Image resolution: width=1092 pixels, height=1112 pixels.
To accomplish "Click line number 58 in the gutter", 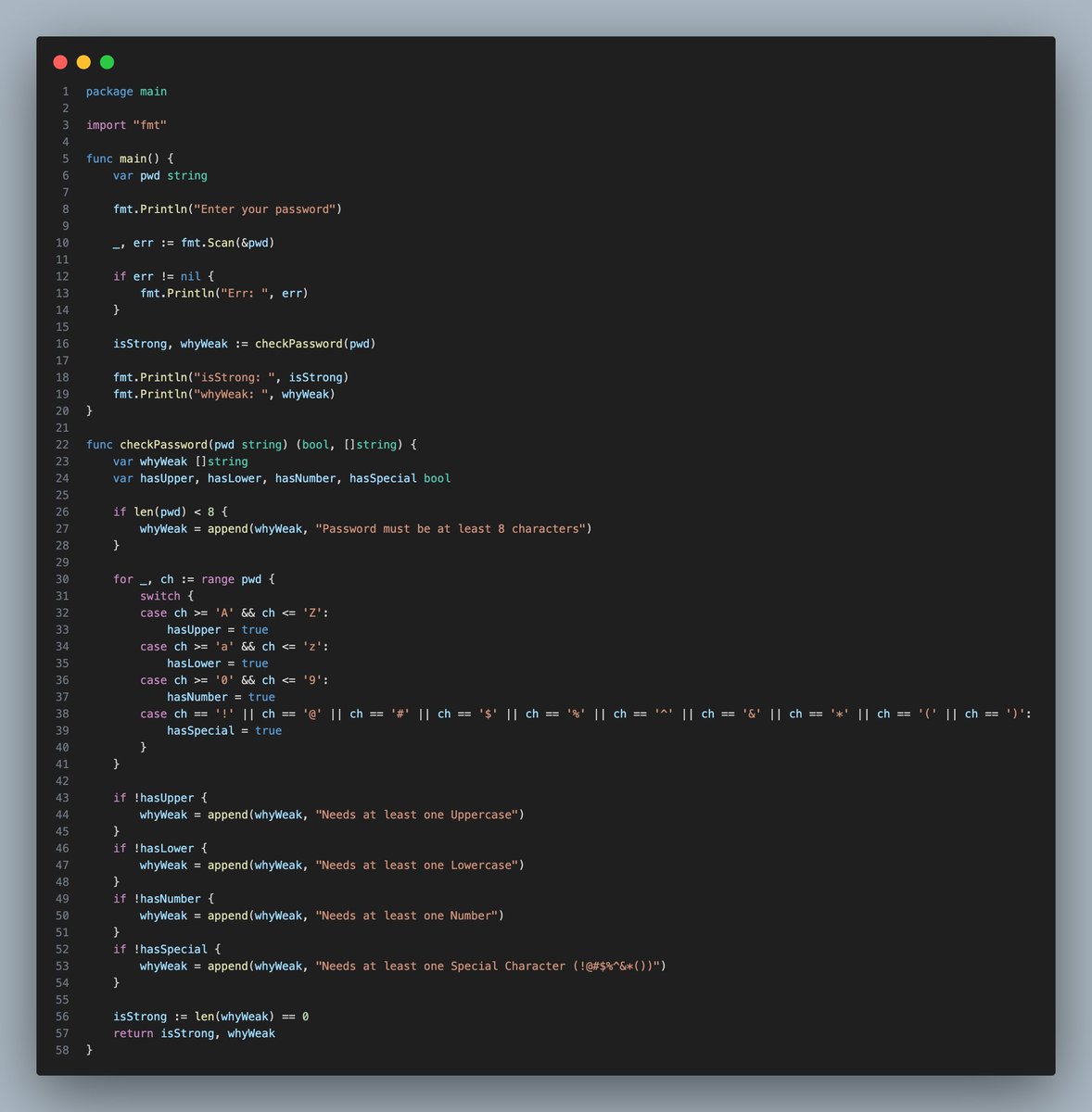I will coord(62,1050).
